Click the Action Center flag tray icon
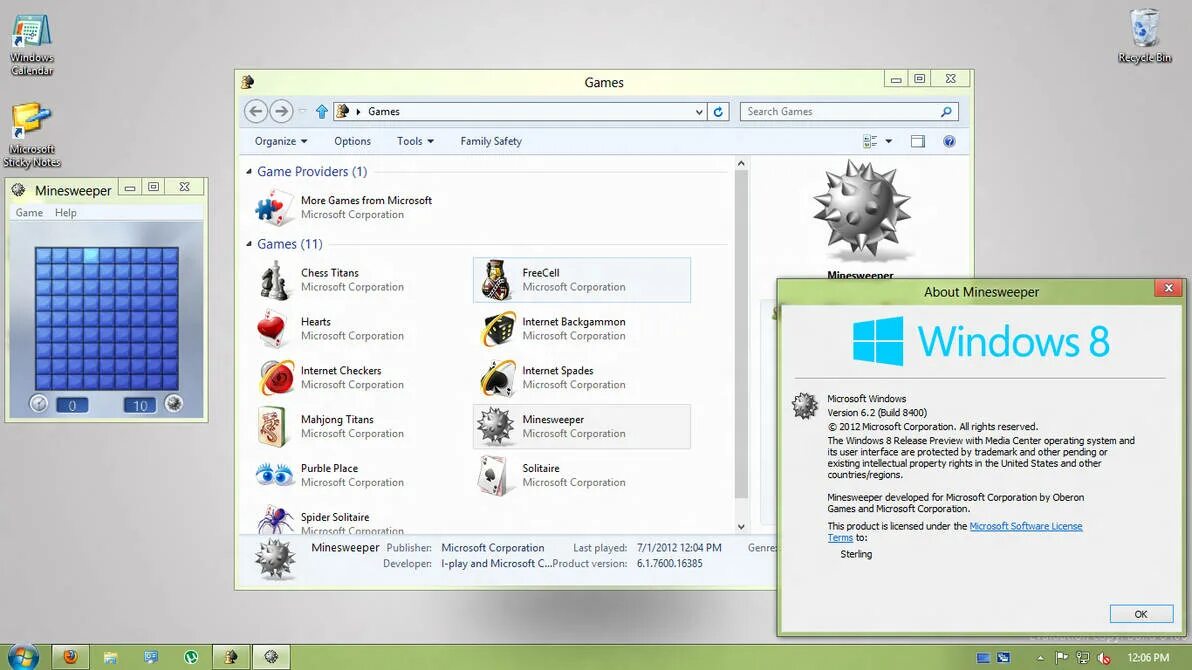This screenshot has width=1192, height=670. click(x=1061, y=657)
